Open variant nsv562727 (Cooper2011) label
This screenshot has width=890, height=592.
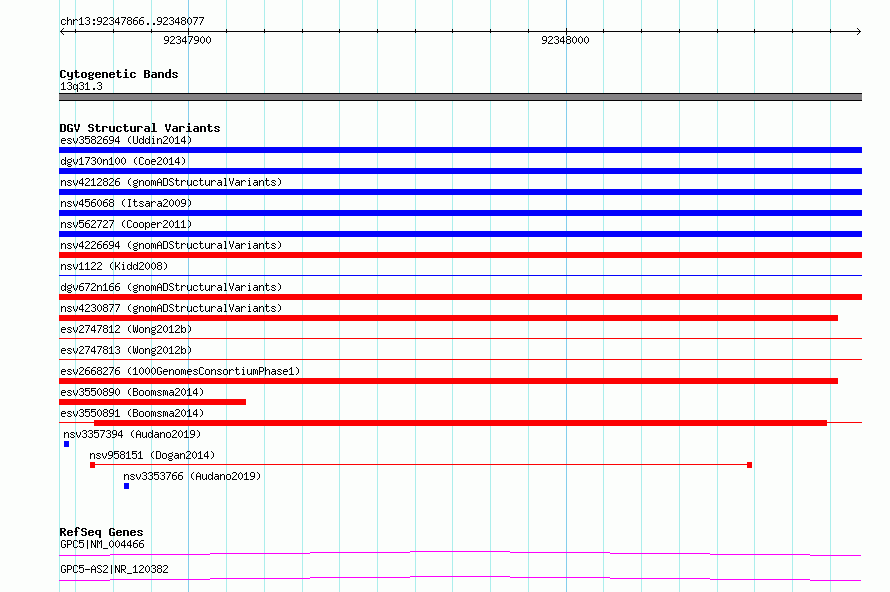126,224
